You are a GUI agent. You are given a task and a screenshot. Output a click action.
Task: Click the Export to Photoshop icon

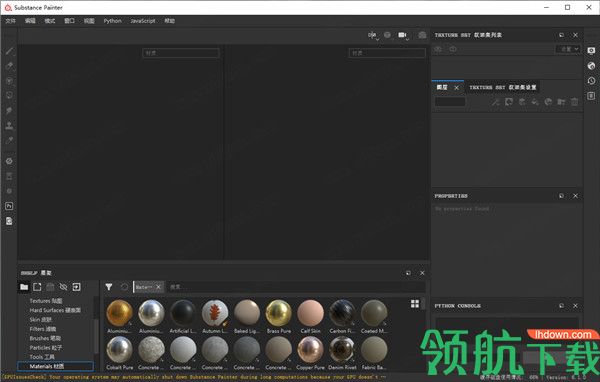[9, 206]
